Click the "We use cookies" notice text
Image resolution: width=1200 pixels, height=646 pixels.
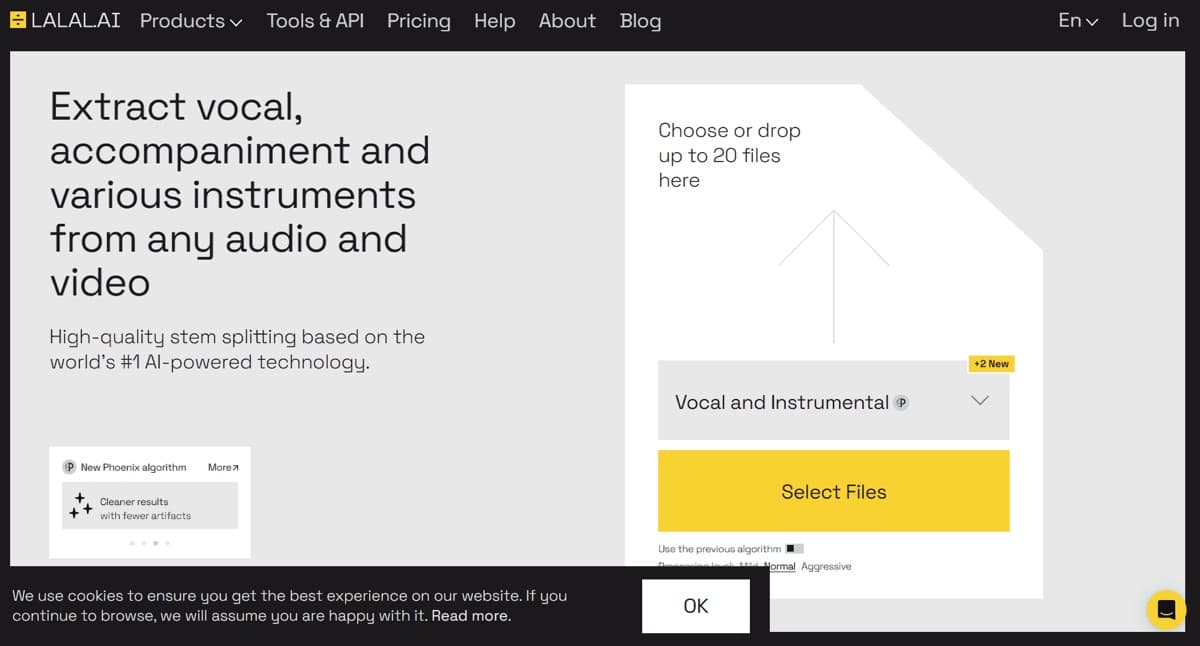pos(289,606)
